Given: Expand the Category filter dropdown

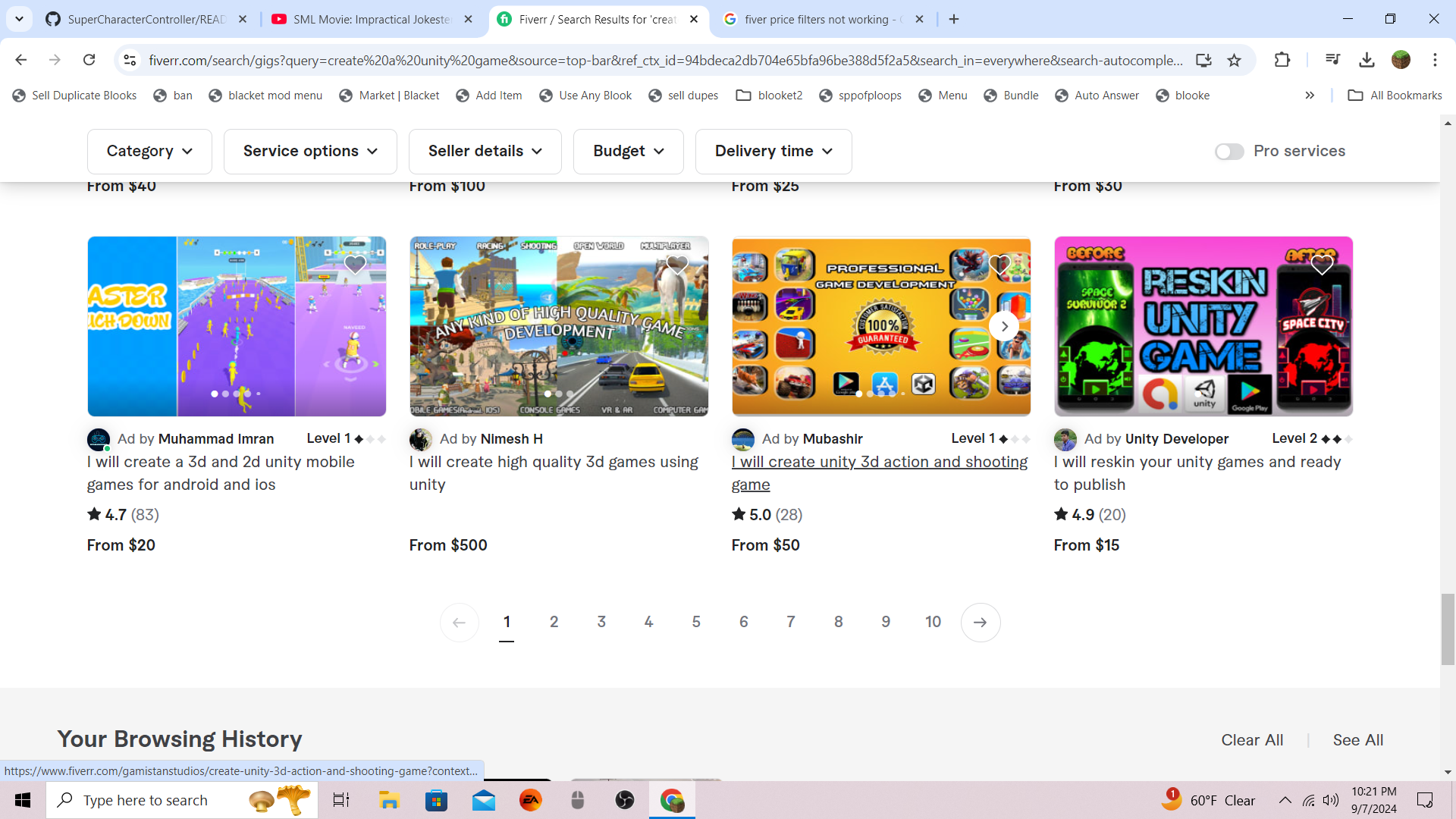Looking at the screenshot, I should click(x=149, y=152).
